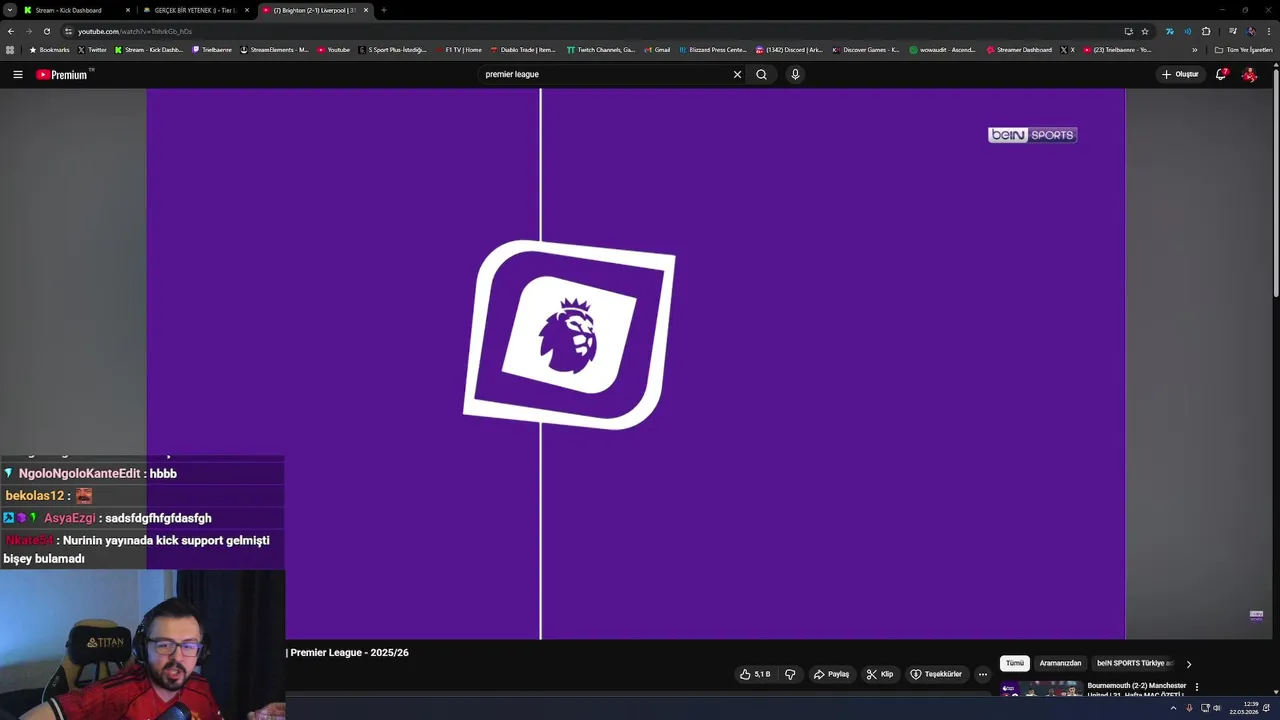The width and height of the screenshot is (1280, 720).
Task: Go back in browser history
Action: tap(11, 31)
